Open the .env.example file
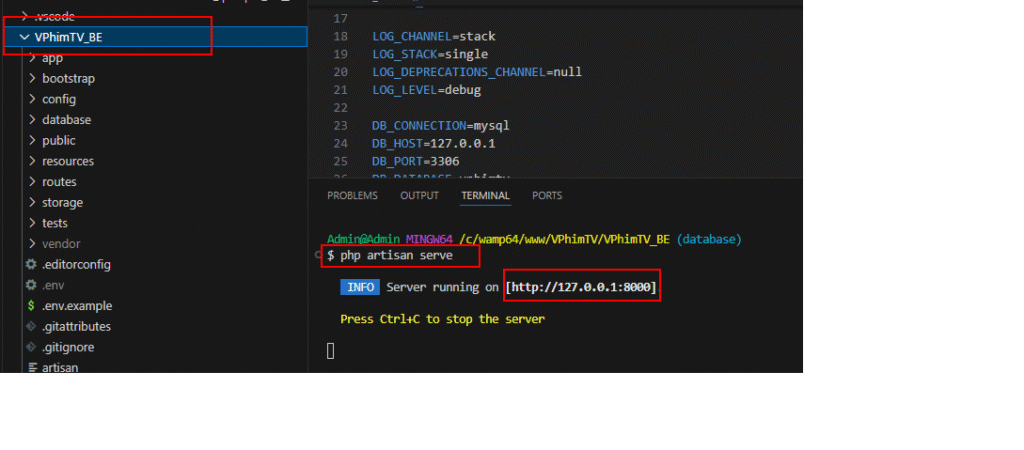Screen dimensions: 1024x450 coord(77,306)
